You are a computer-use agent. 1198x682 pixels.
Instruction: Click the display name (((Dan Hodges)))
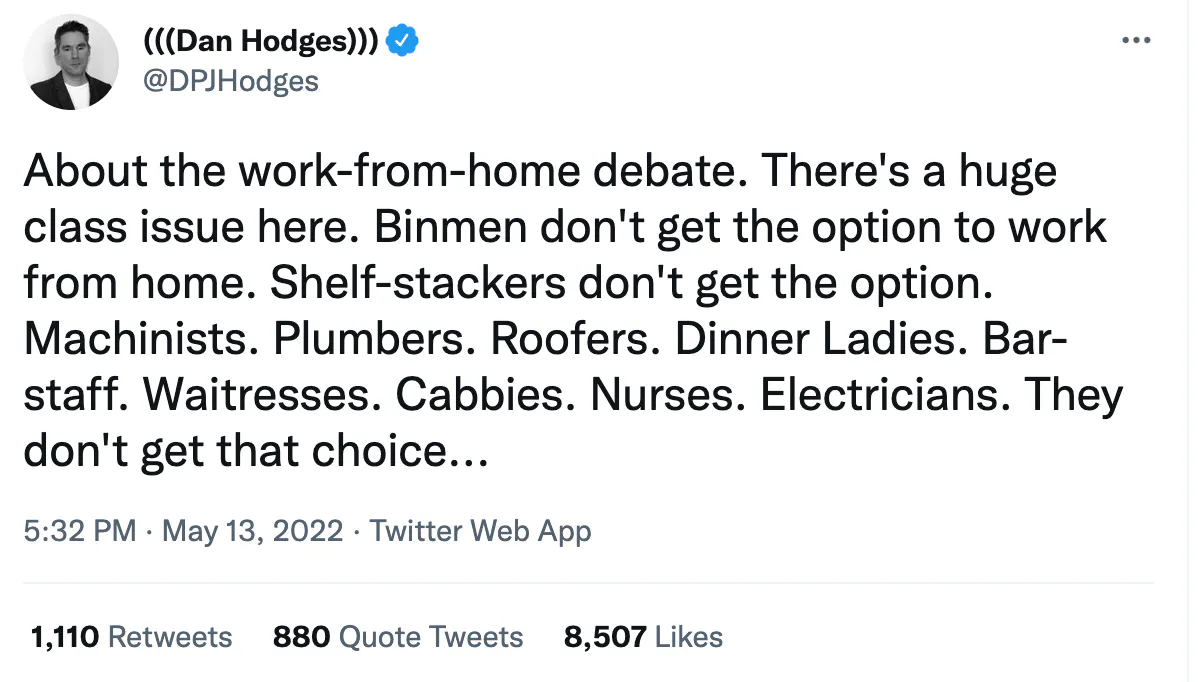pos(261,42)
